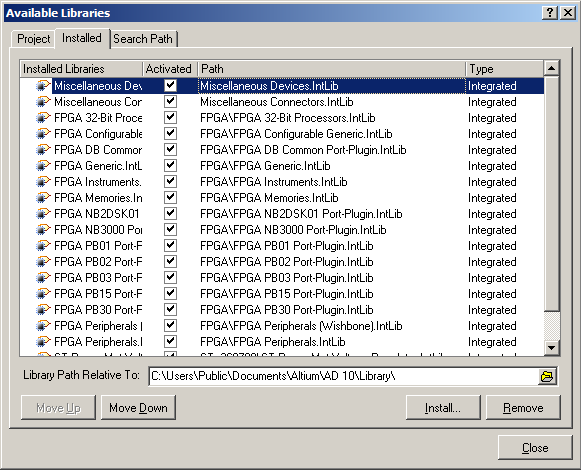Click the FPGA PB15 library icon
The image size is (581, 470).
(43, 294)
